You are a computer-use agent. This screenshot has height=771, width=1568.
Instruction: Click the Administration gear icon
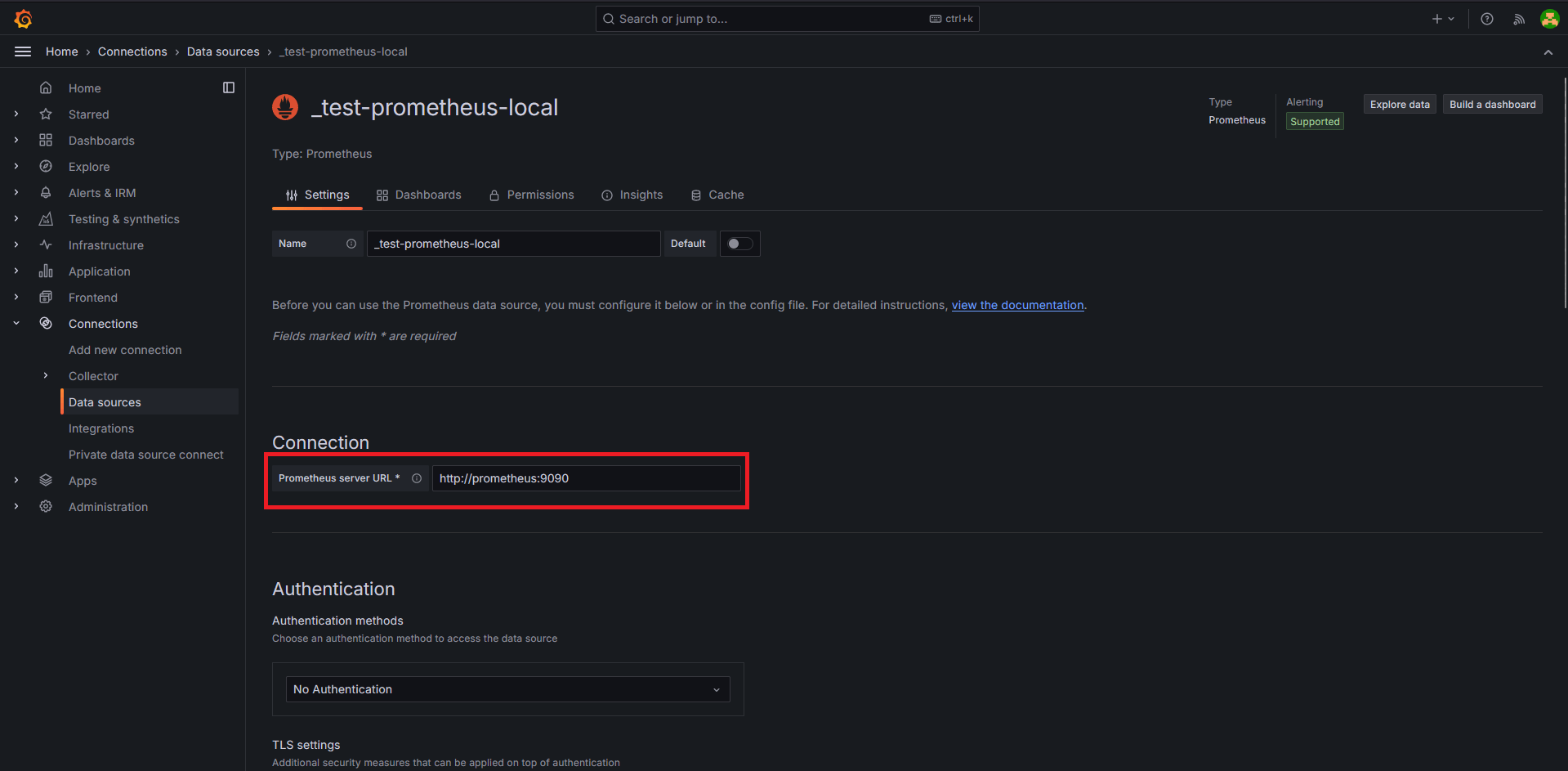[x=46, y=507]
